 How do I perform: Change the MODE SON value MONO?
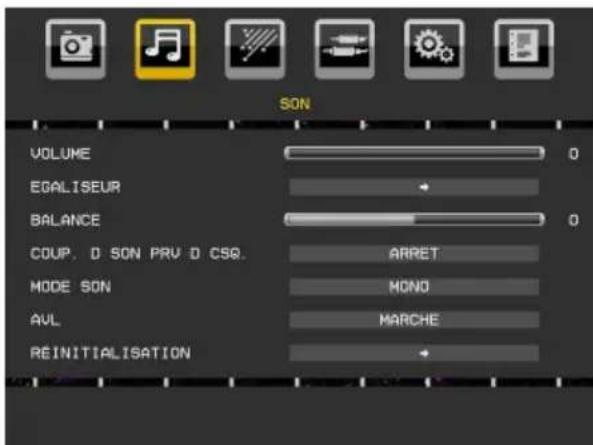click(x=414, y=287)
